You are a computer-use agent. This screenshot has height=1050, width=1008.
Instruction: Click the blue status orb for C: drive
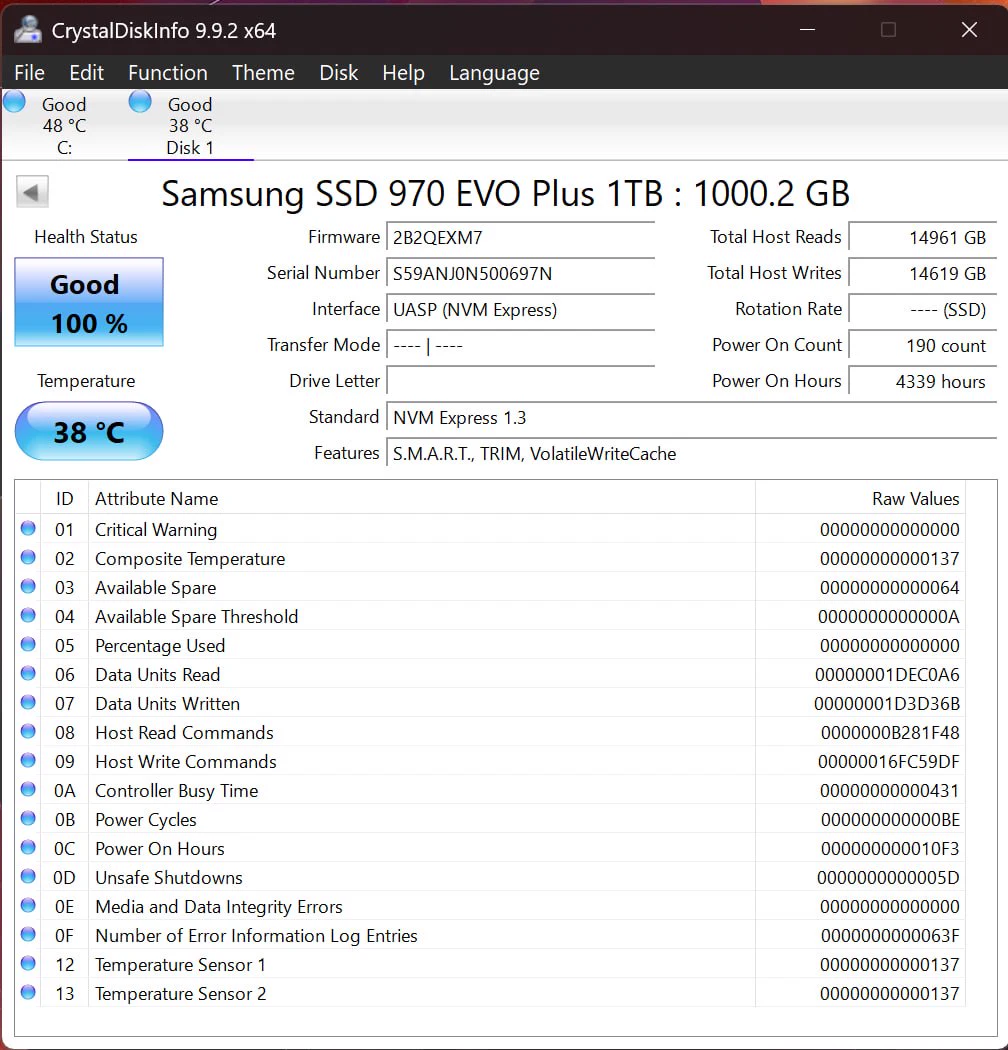pos(14,102)
